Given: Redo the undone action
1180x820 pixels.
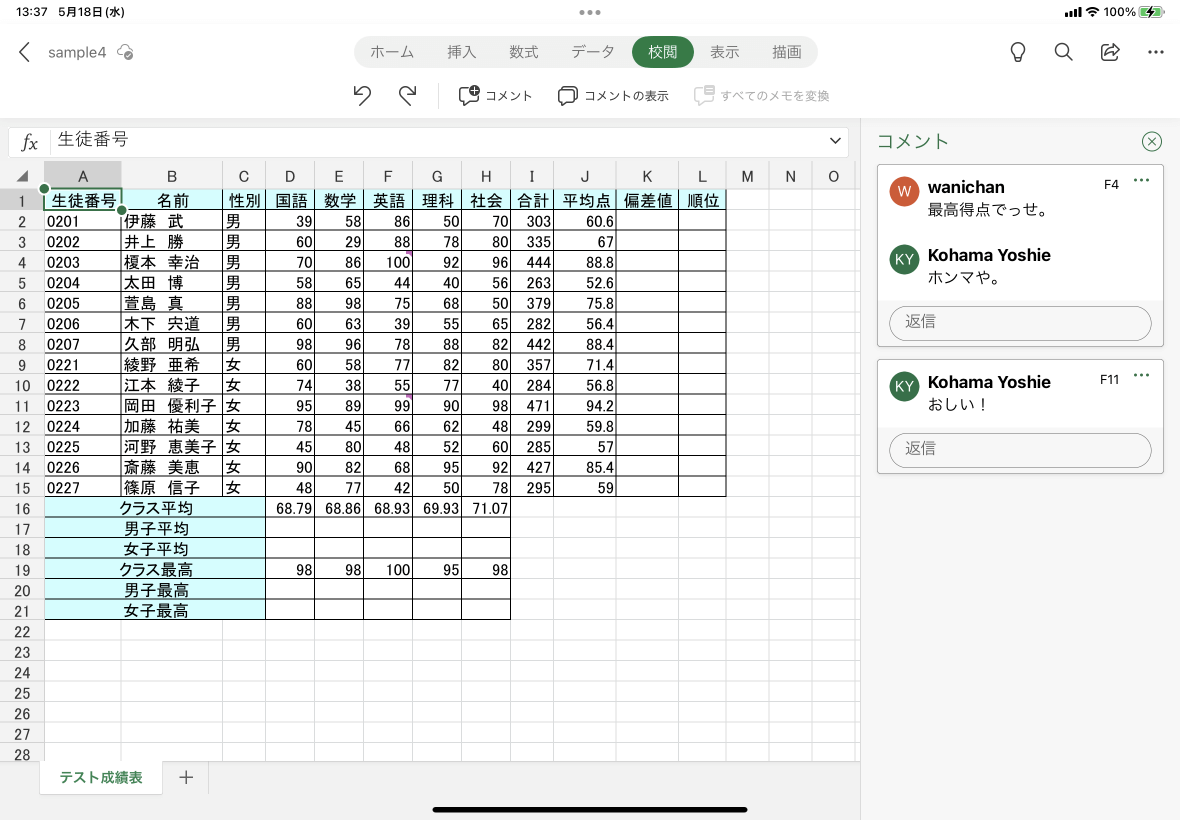Looking at the screenshot, I should pyautogui.click(x=407, y=95).
